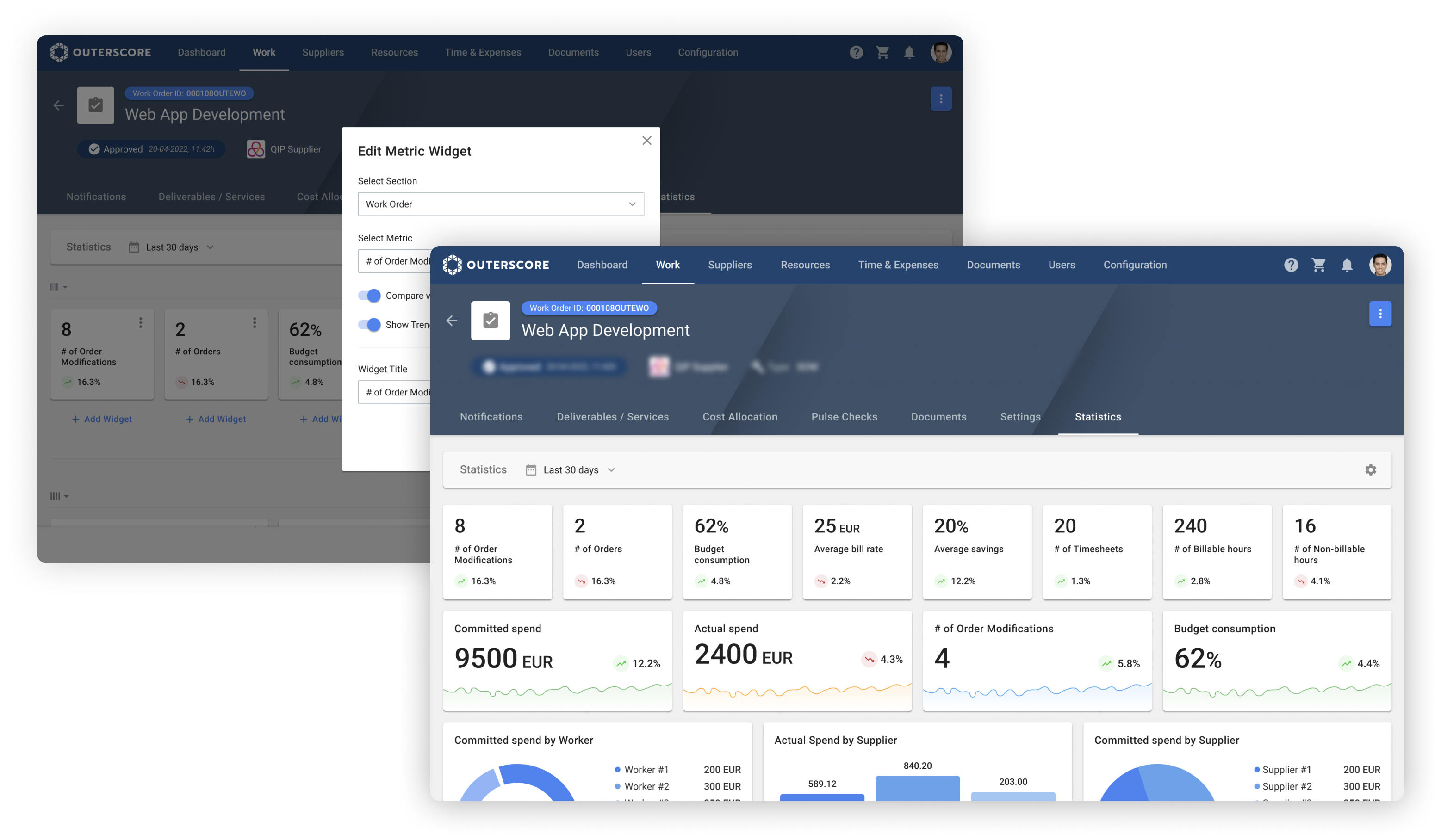This screenshot has width=1441, height=840.
Task: Click Add Widget under # of Order Modifications
Action: point(102,419)
